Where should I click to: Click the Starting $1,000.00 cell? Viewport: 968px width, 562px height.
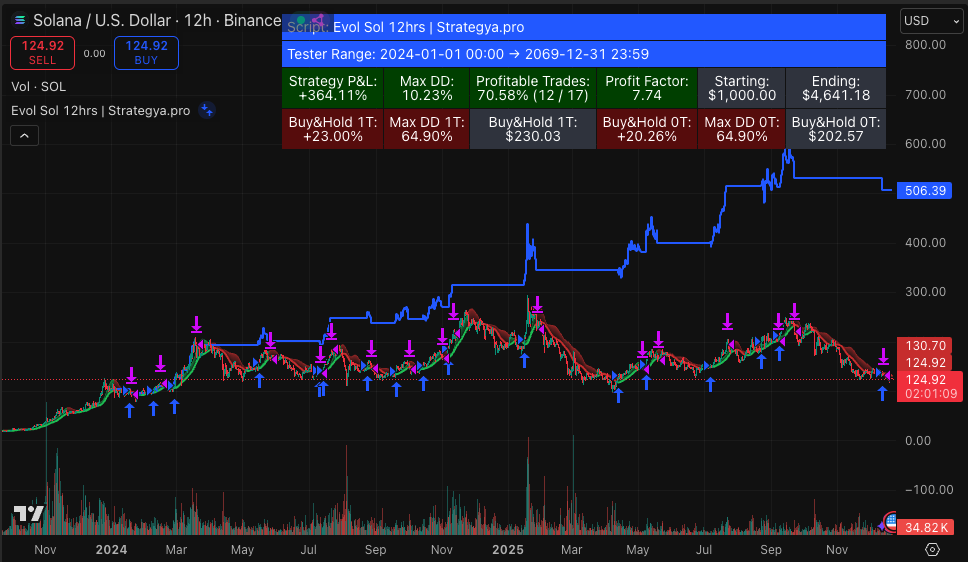tap(741, 88)
